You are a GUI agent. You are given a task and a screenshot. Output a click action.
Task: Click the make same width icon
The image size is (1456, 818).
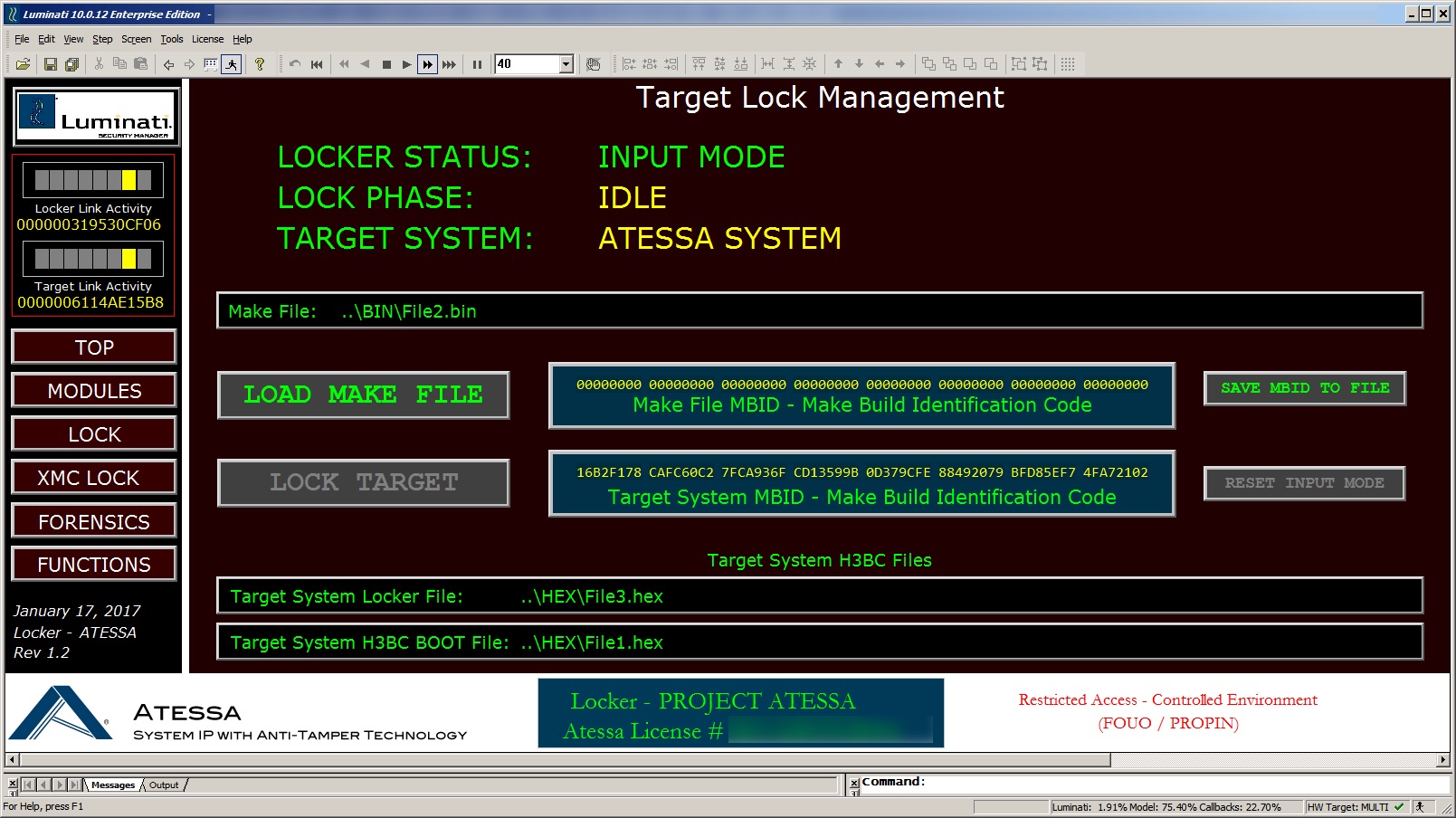768,64
